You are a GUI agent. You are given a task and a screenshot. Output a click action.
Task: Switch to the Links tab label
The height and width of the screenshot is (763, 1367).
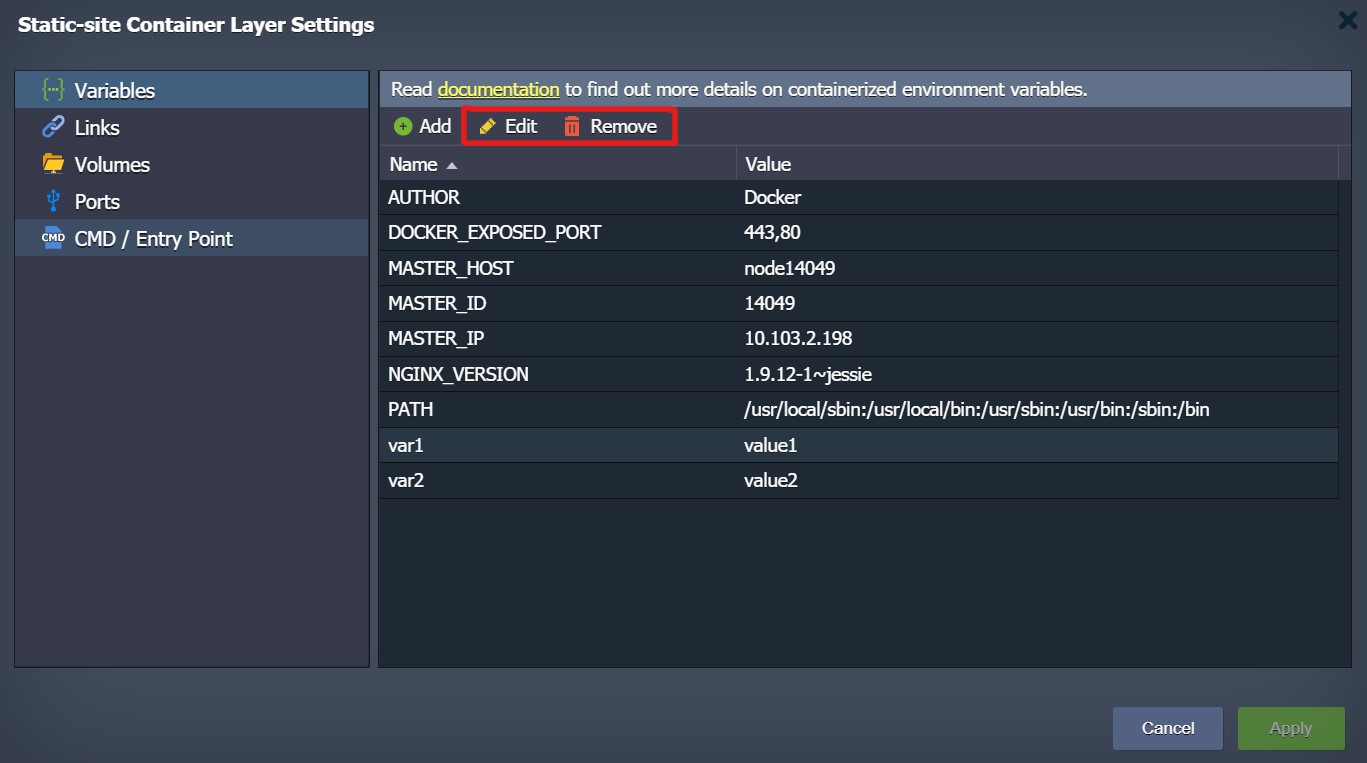tap(97, 127)
